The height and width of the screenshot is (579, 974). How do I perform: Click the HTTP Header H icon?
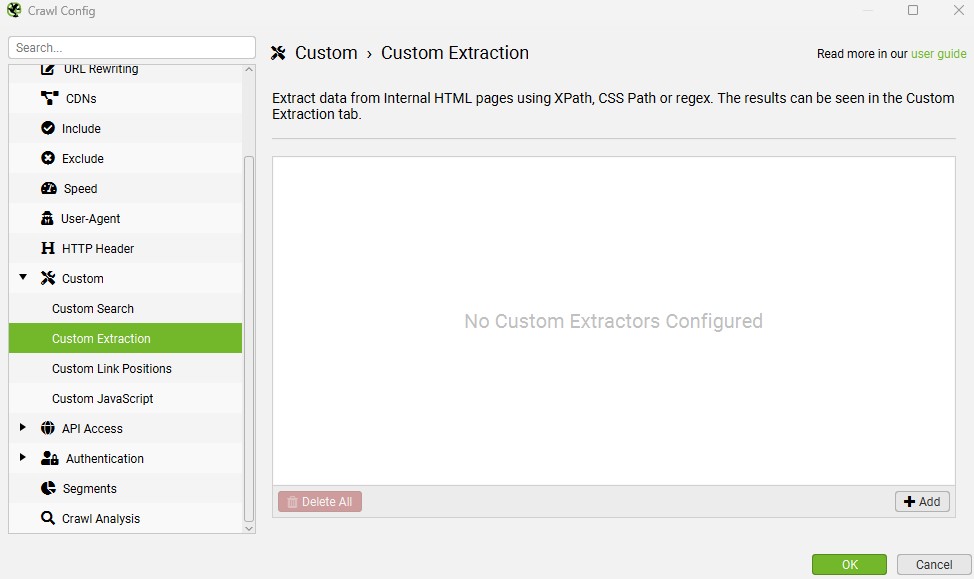tap(47, 248)
